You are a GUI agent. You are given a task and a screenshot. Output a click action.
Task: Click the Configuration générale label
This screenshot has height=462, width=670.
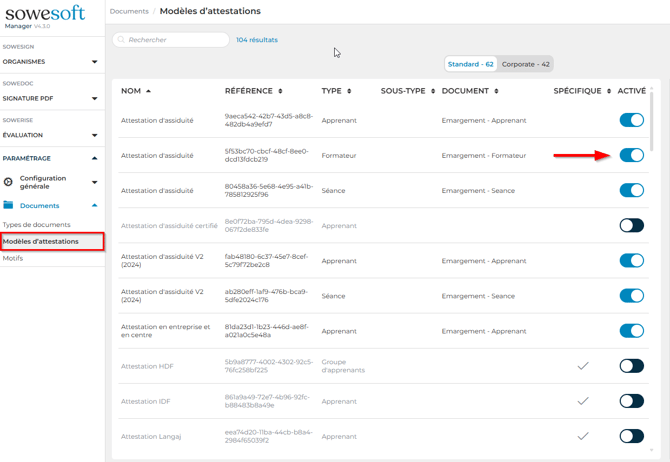pyautogui.click(x=43, y=182)
